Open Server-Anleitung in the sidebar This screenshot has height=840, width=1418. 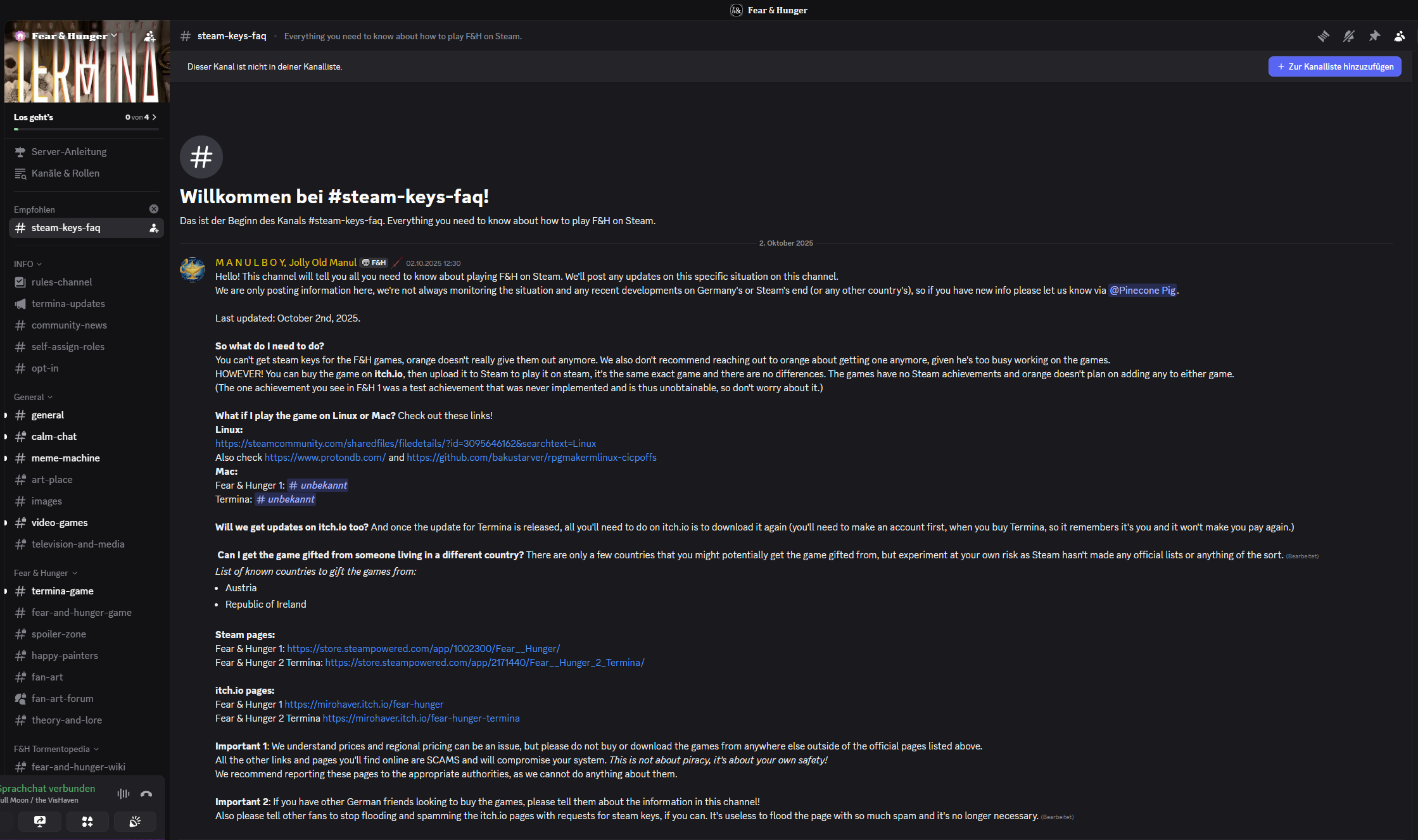[68, 152]
